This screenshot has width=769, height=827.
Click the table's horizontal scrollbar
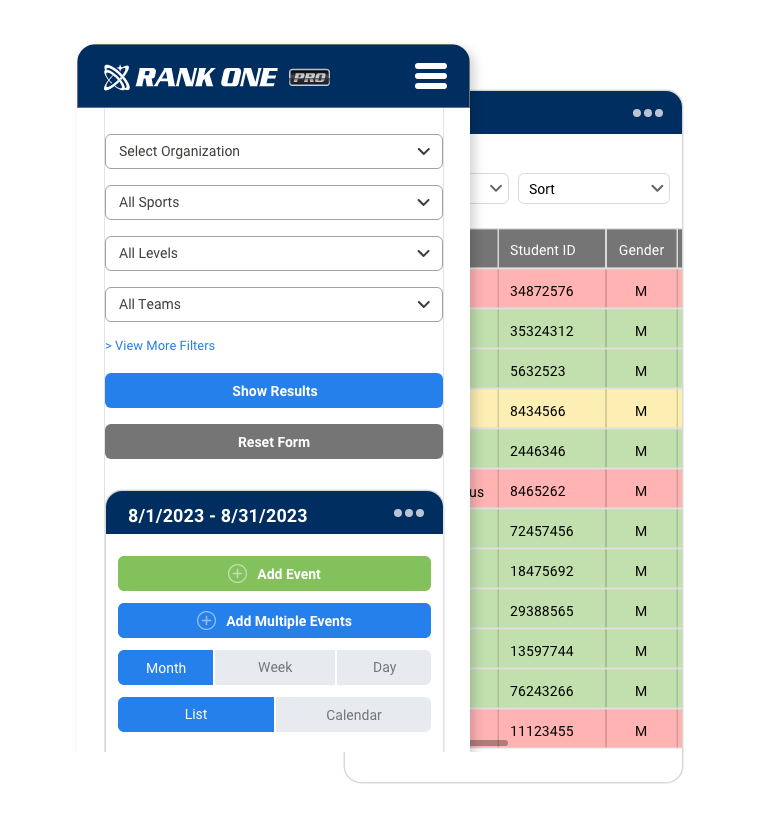pyautogui.click(x=489, y=743)
